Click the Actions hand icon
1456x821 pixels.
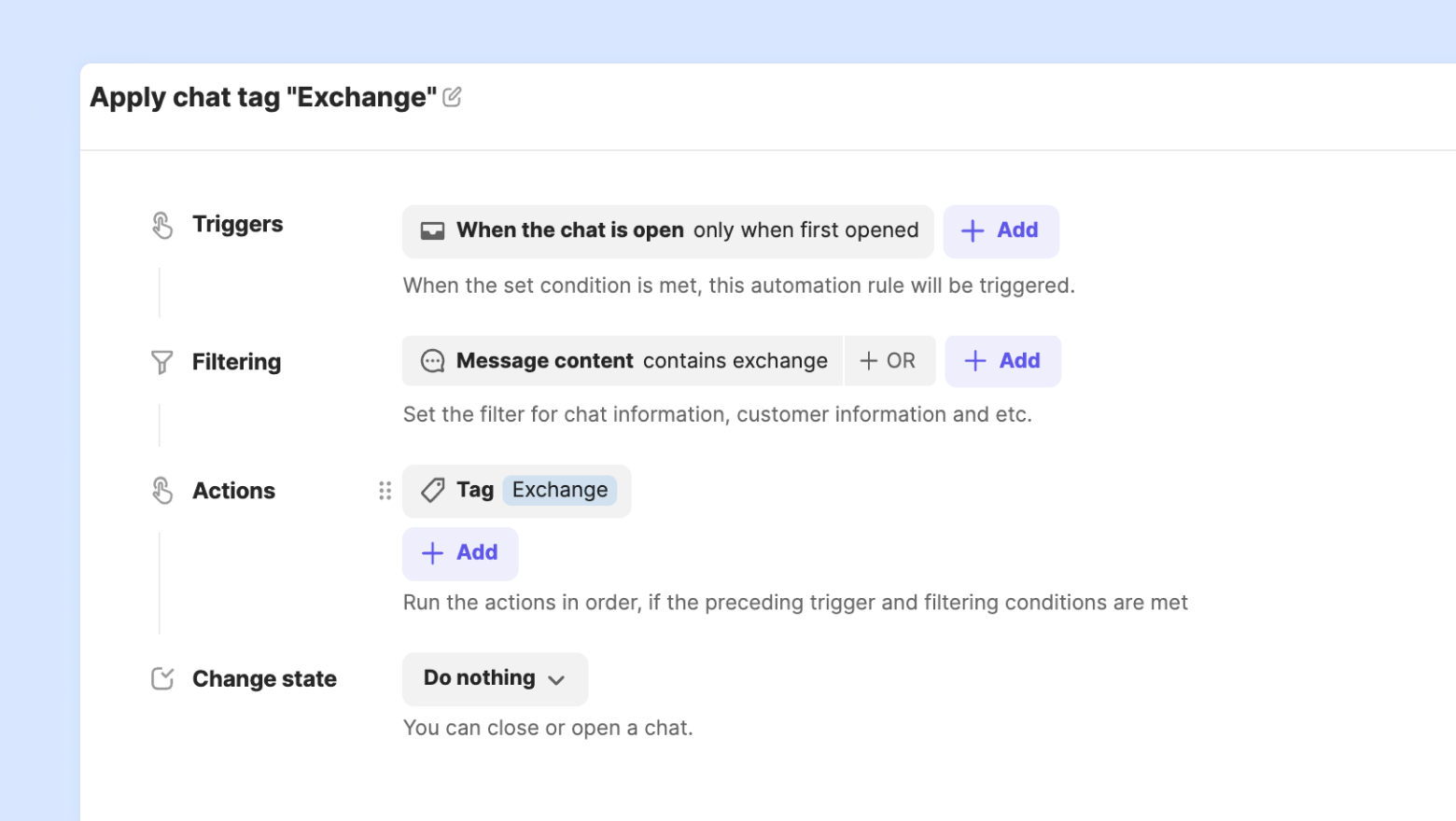[162, 491]
